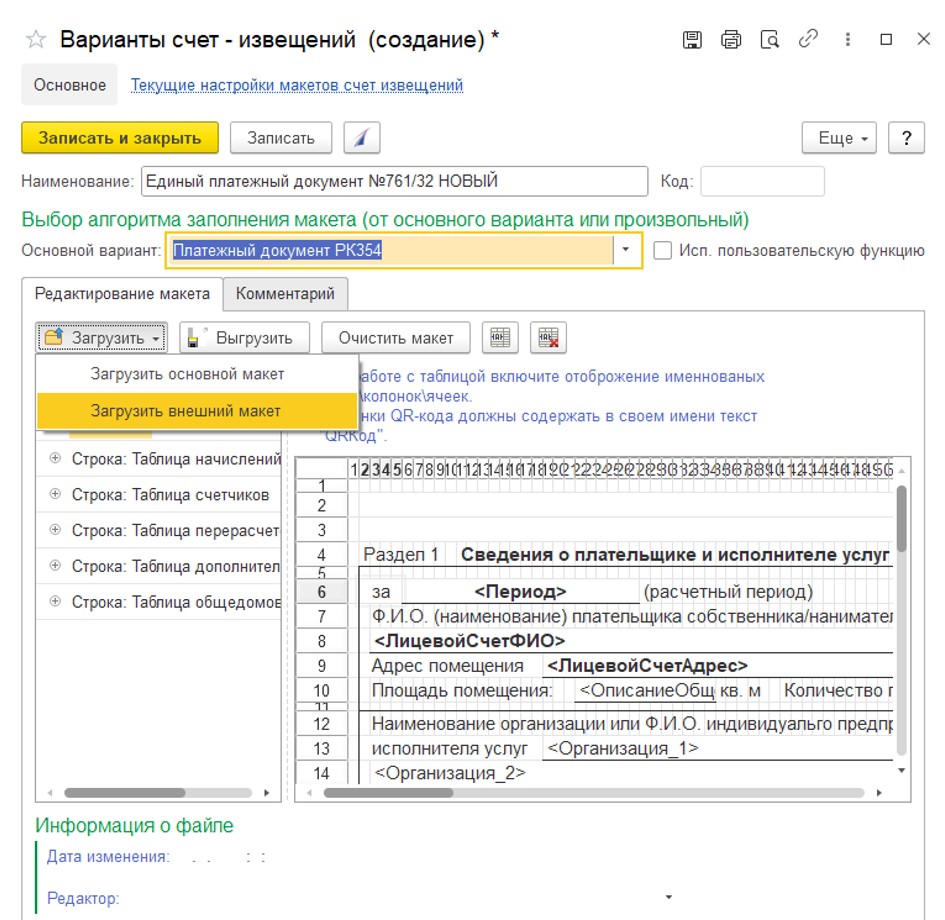Switch to the Комментарий tab

[285, 293]
